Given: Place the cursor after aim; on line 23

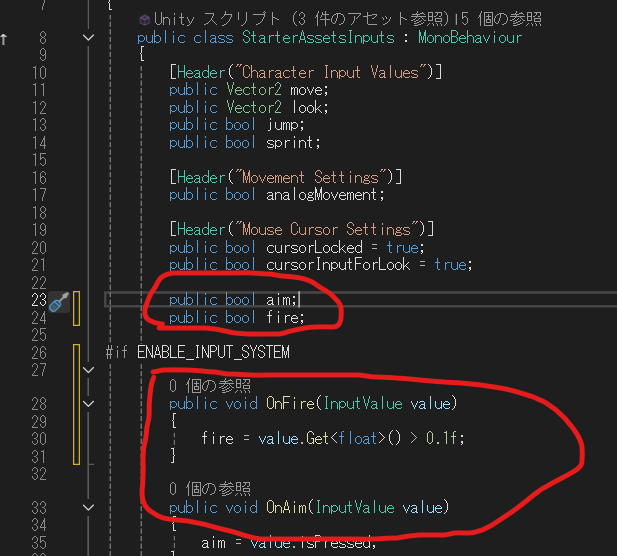Looking at the screenshot, I should click(299, 300).
